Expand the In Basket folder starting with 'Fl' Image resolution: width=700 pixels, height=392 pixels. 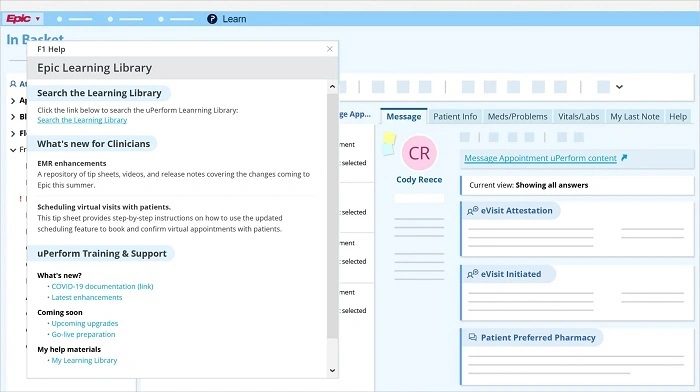point(13,133)
